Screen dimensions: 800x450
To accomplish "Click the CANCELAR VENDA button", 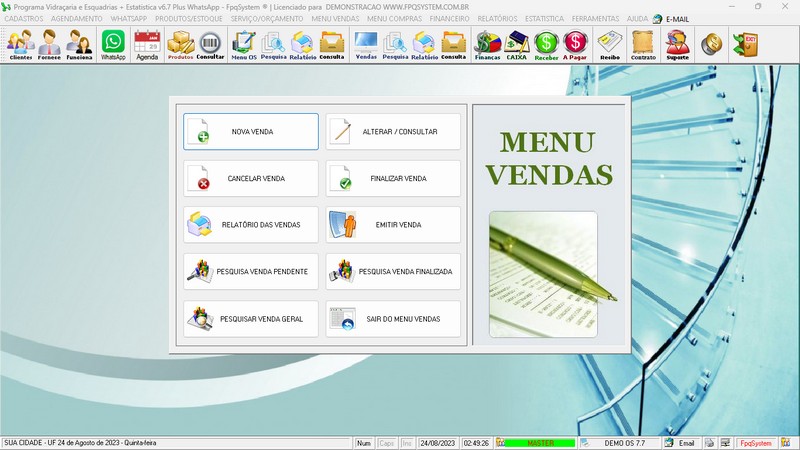I will click(x=251, y=179).
